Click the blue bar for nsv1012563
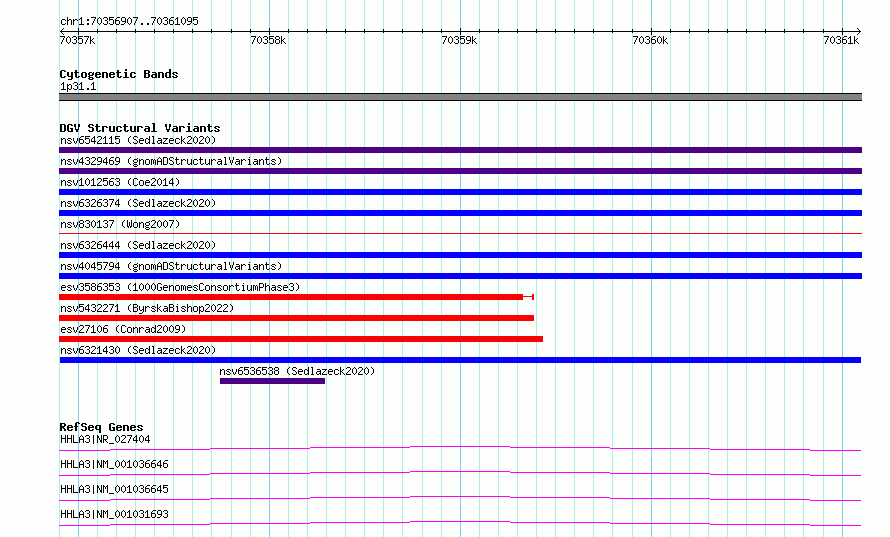 460,192
